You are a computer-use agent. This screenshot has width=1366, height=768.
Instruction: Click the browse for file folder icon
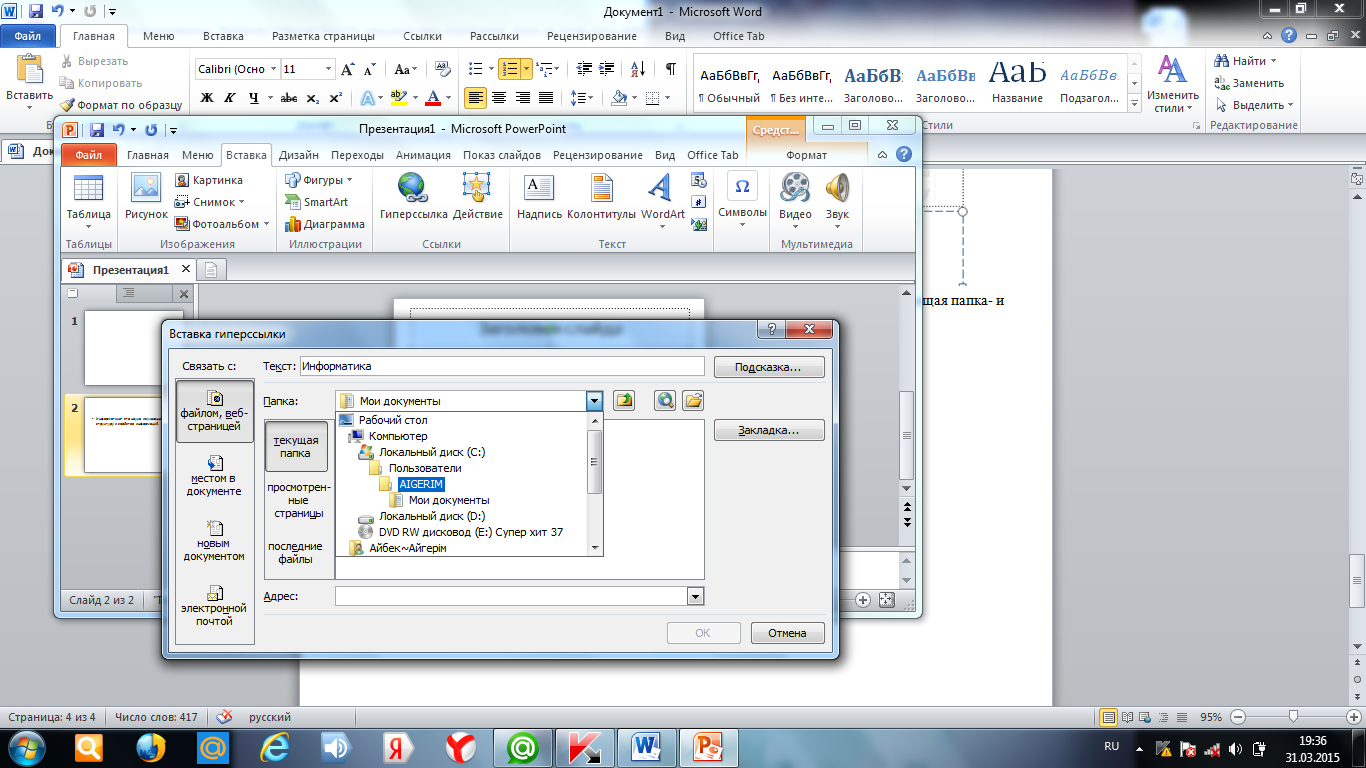pyautogui.click(x=693, y=401)
